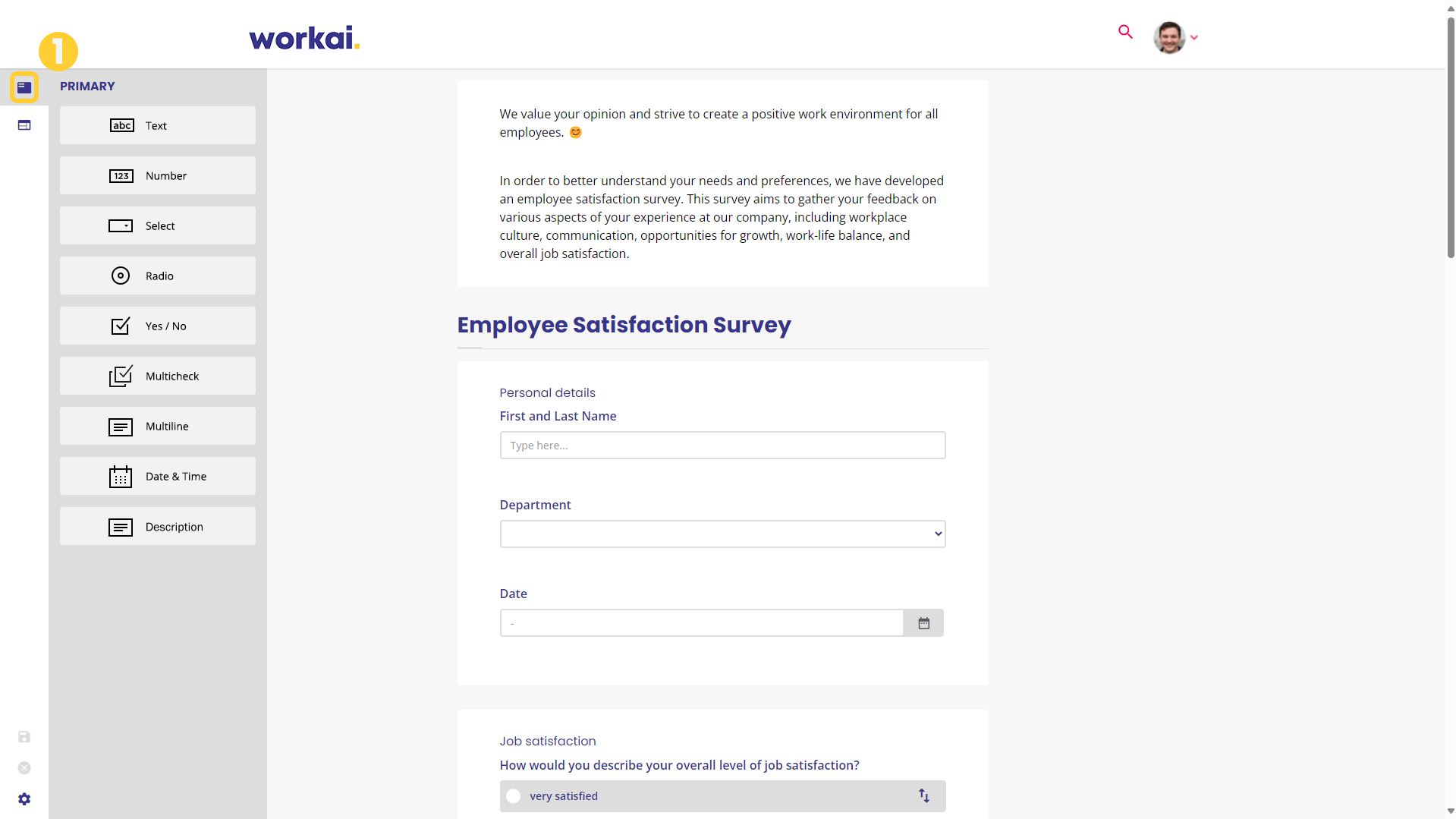Click the cancel circle icon in sidebar
This screenshot has width=1456, height=819.
coord(24,768)
